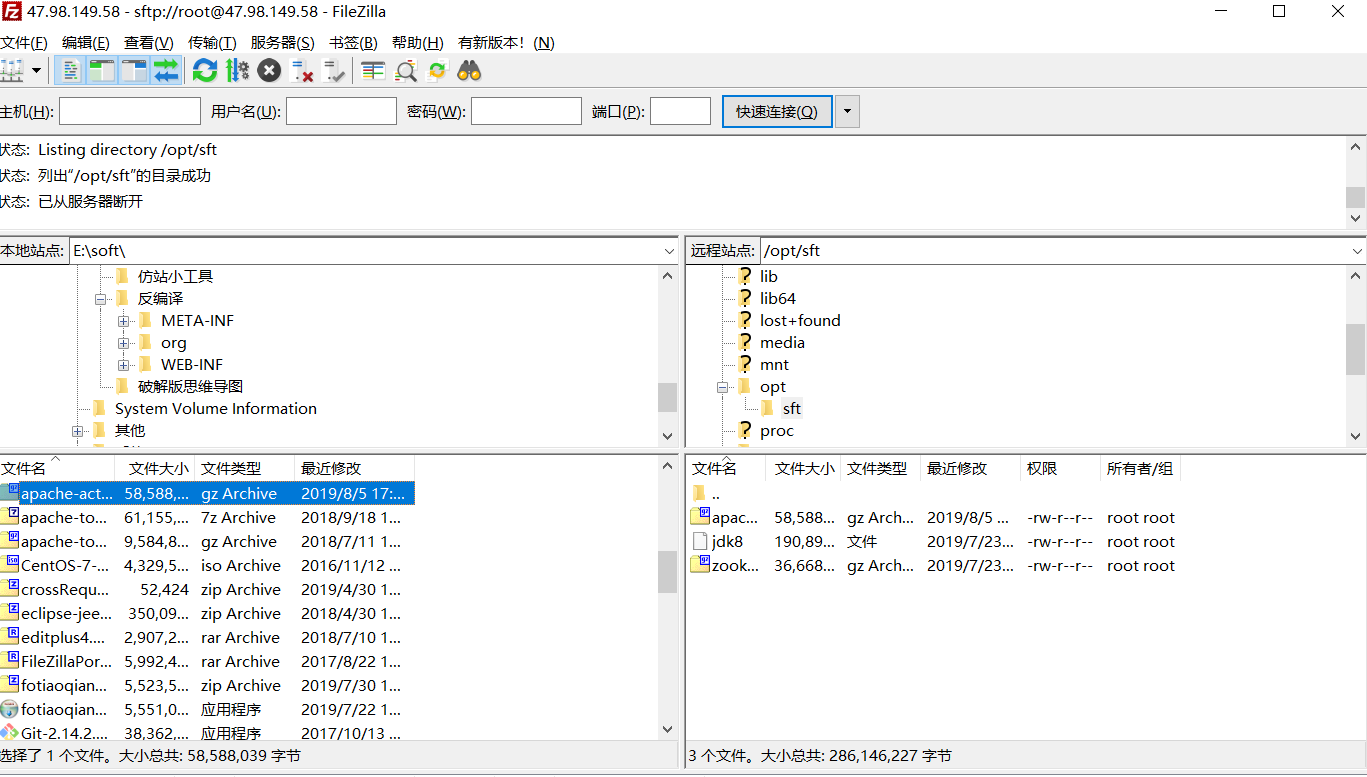Disconnect from current server icon
The image size is (1367, 777).
302,71
